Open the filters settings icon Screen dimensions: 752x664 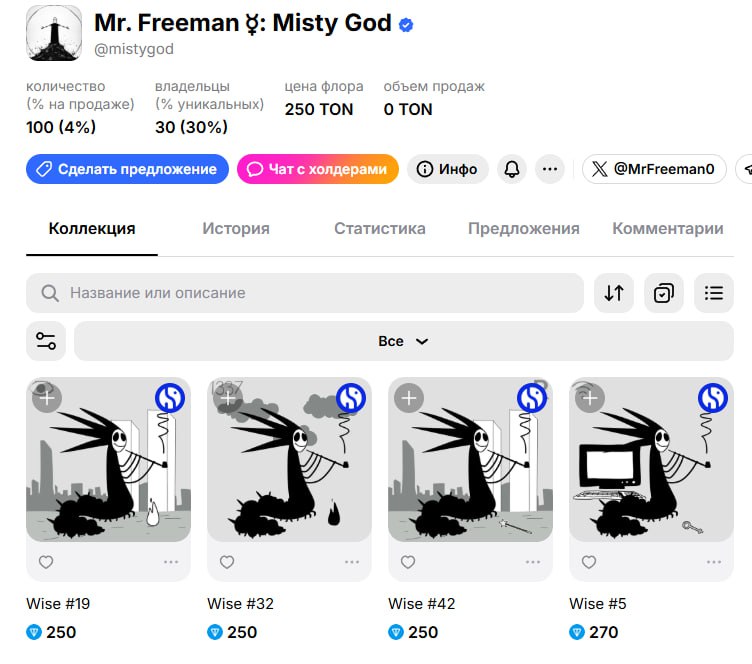[x=46, y=341]
